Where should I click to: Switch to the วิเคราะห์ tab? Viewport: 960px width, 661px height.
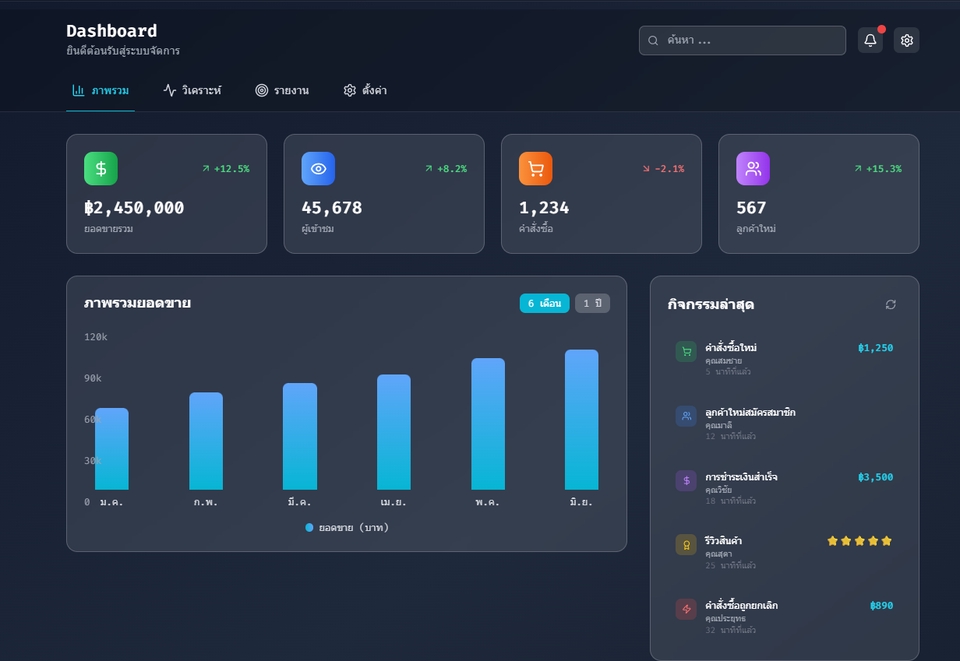192,90
